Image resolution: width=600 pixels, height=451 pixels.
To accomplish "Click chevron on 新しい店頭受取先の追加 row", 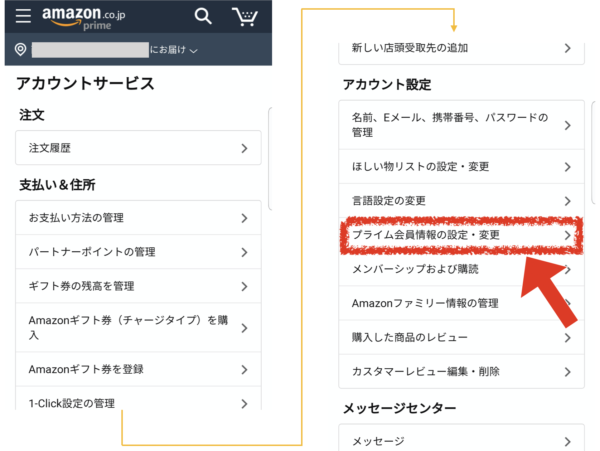I will pyautogui.click(x=567, y=48).
